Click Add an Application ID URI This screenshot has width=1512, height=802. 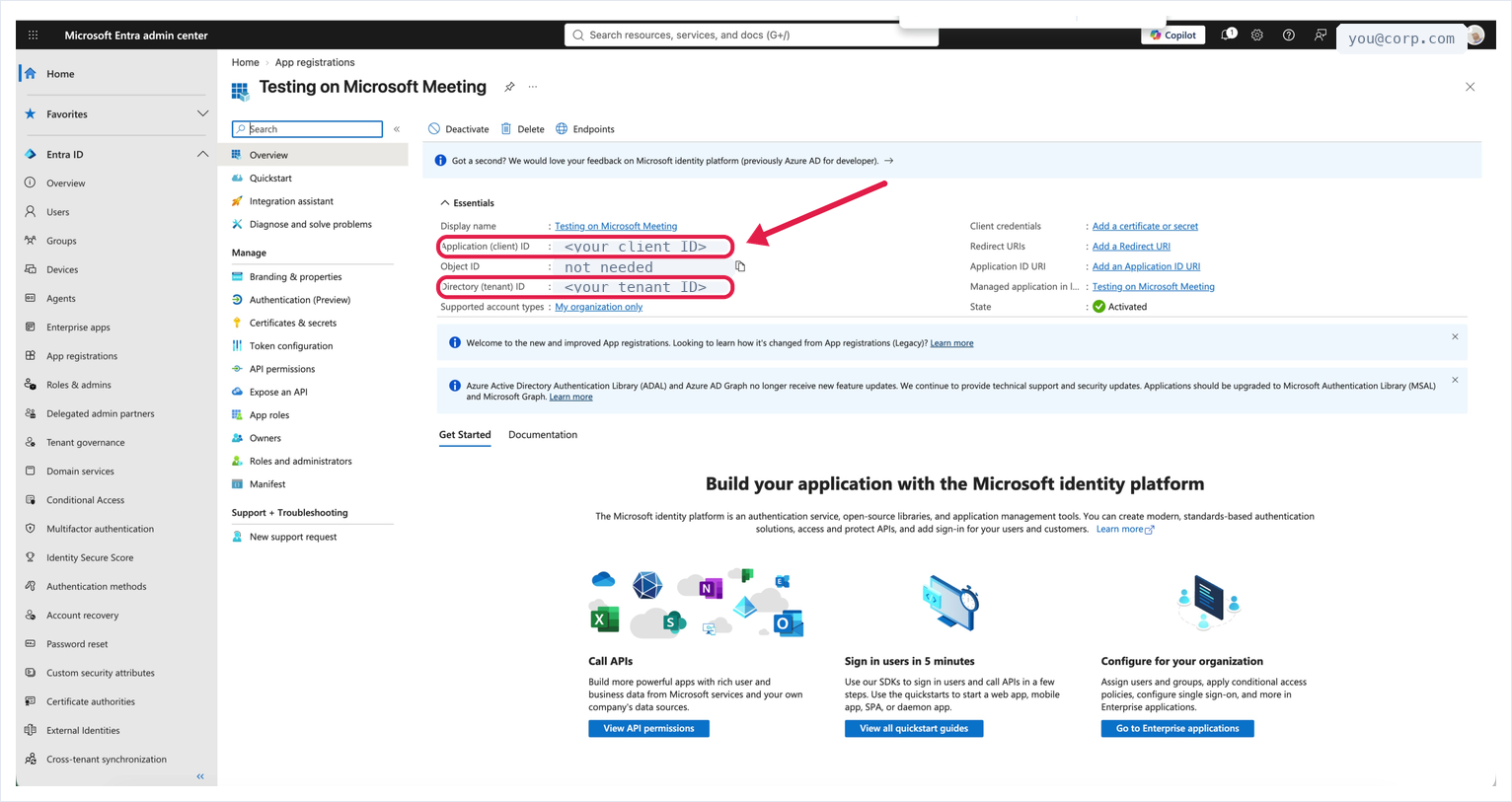(1146, 266)
